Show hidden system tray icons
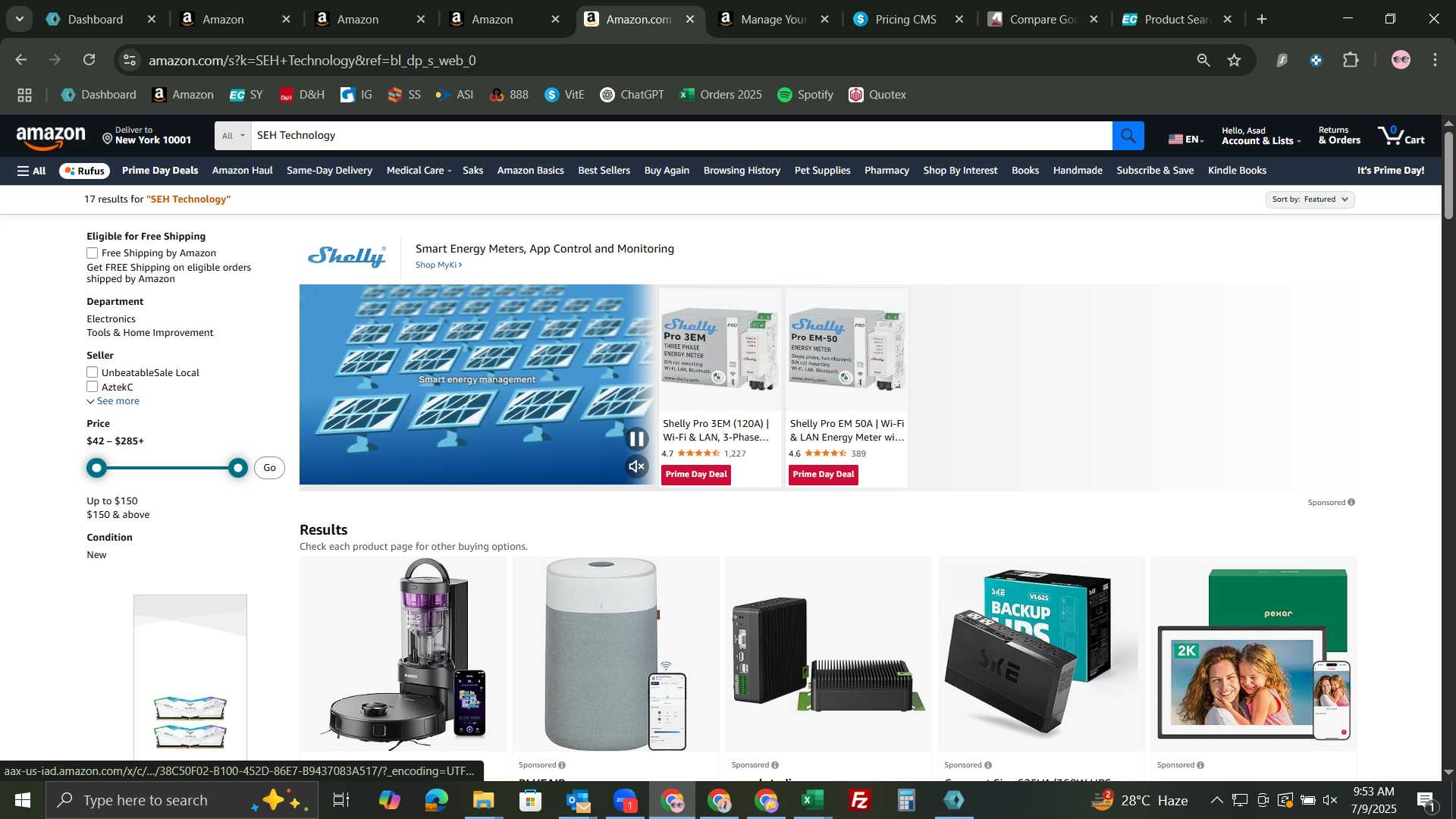 pos(1216,800)
